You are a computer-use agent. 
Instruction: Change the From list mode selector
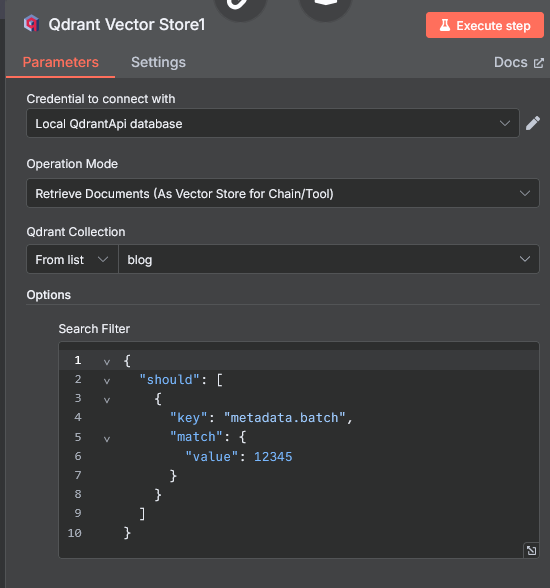[72, 260]
